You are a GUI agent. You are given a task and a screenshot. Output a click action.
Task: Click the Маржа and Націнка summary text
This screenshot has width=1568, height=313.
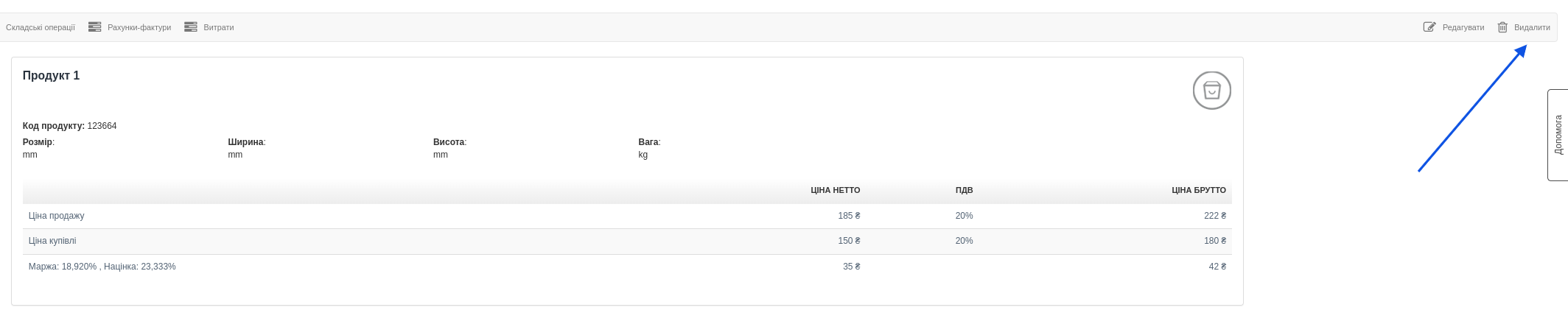click(x=102, y=267)
